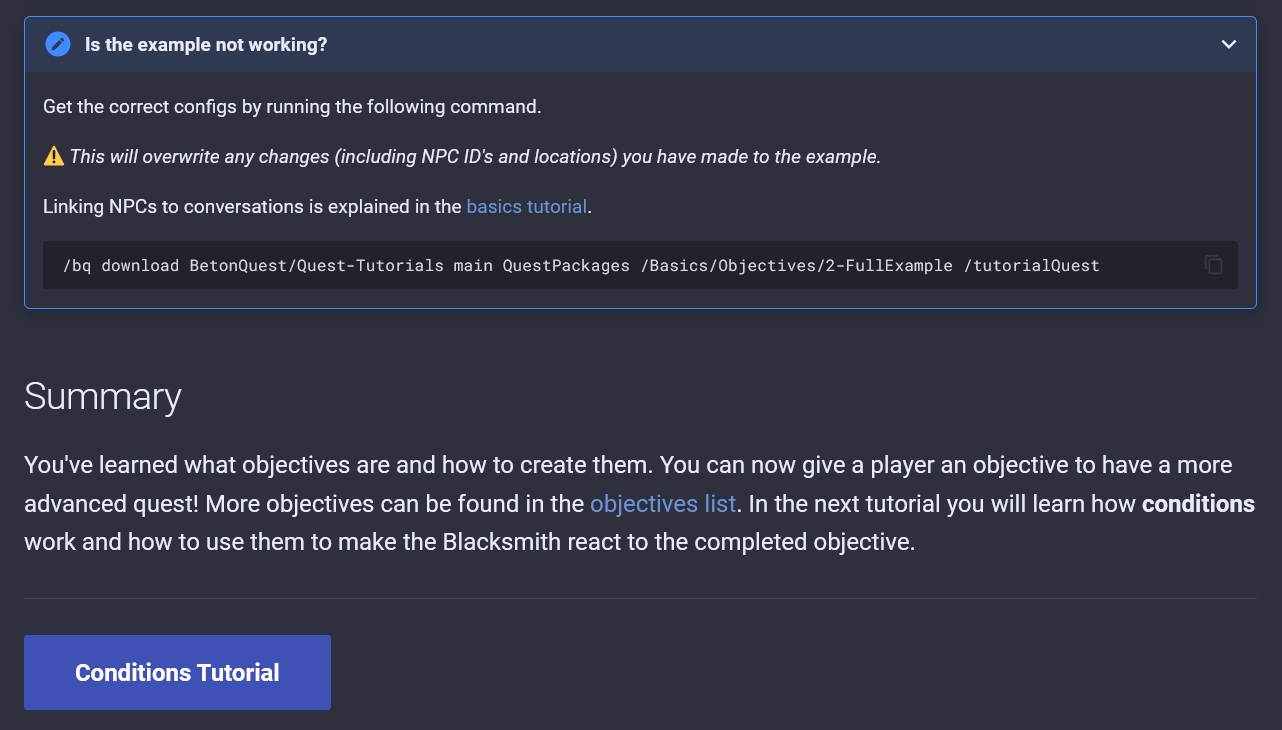Click inside the /bq download code block
Viewport: 1282px width, 730px height.
click(x=640, y=265)
